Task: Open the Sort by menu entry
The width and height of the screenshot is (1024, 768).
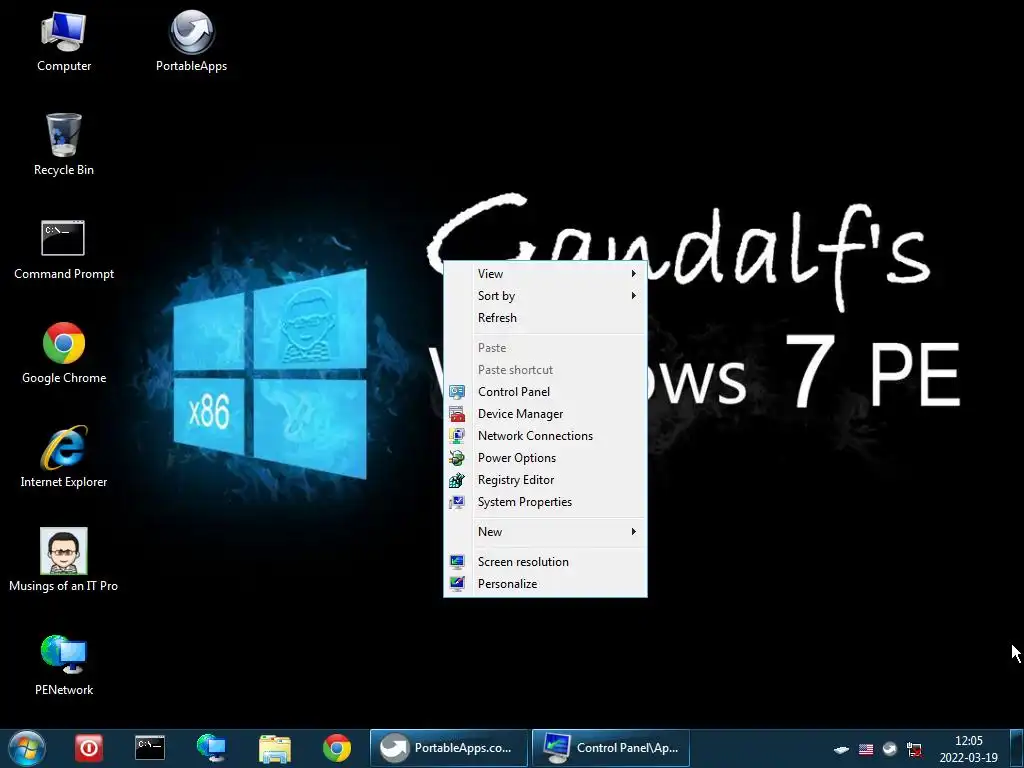Action: pos(545,296)
